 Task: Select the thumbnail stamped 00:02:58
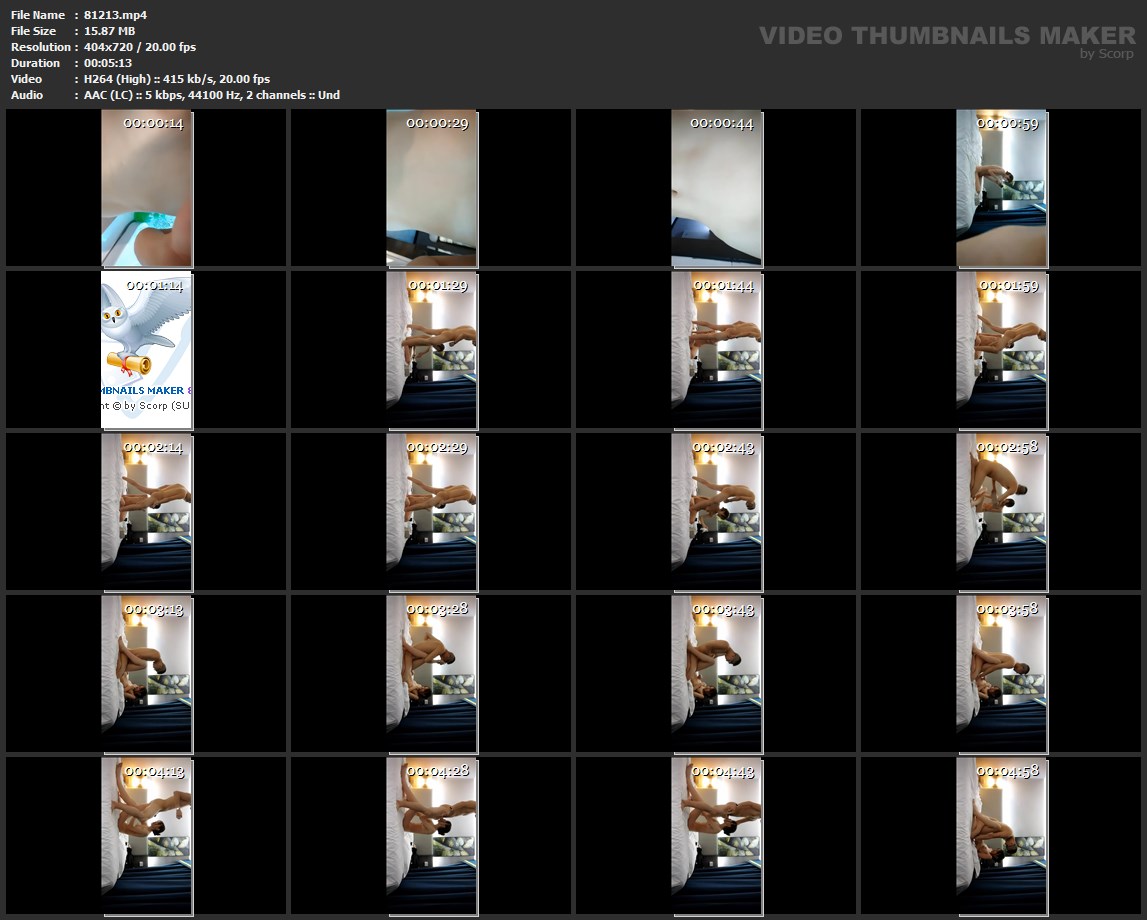click(1001, 512)
